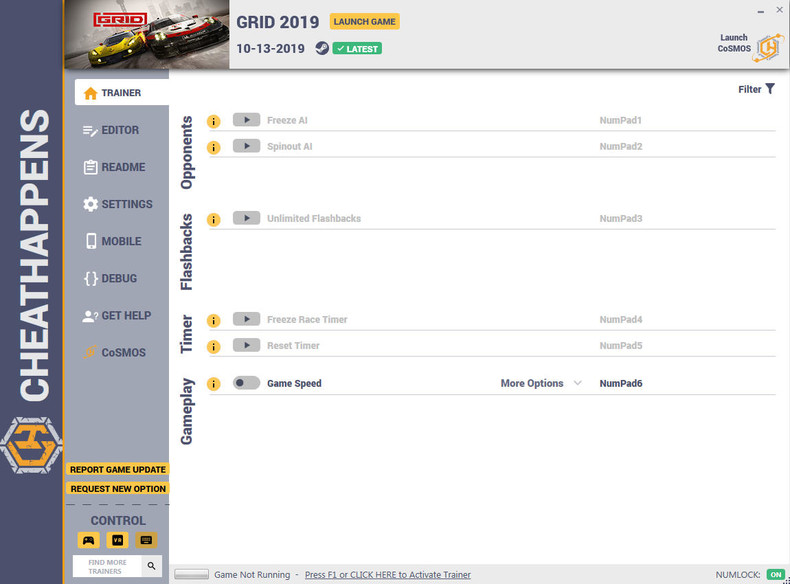790x584 pixels.
Task: Click the Timer category heading
Action: [x=186, y=334]
